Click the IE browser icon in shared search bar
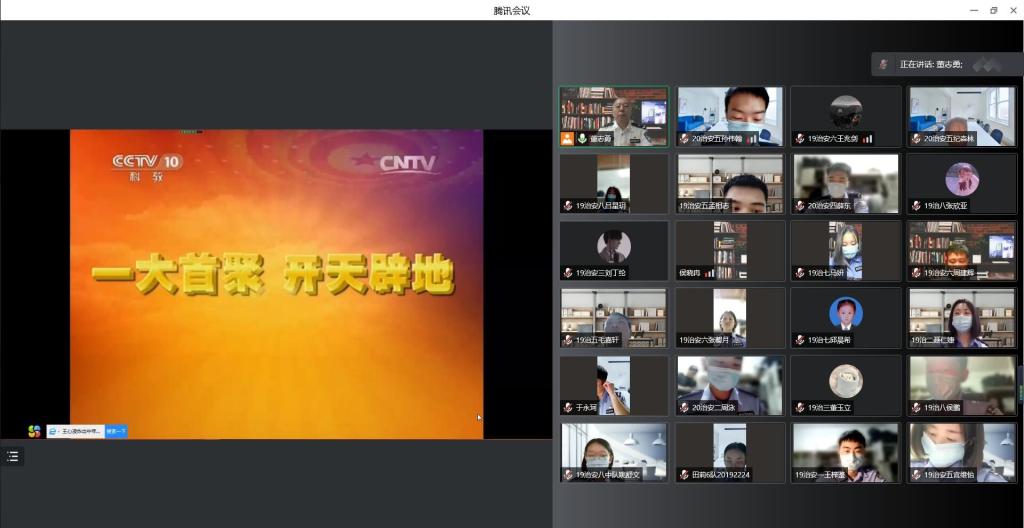1024x528 pixels. [52, 432]
